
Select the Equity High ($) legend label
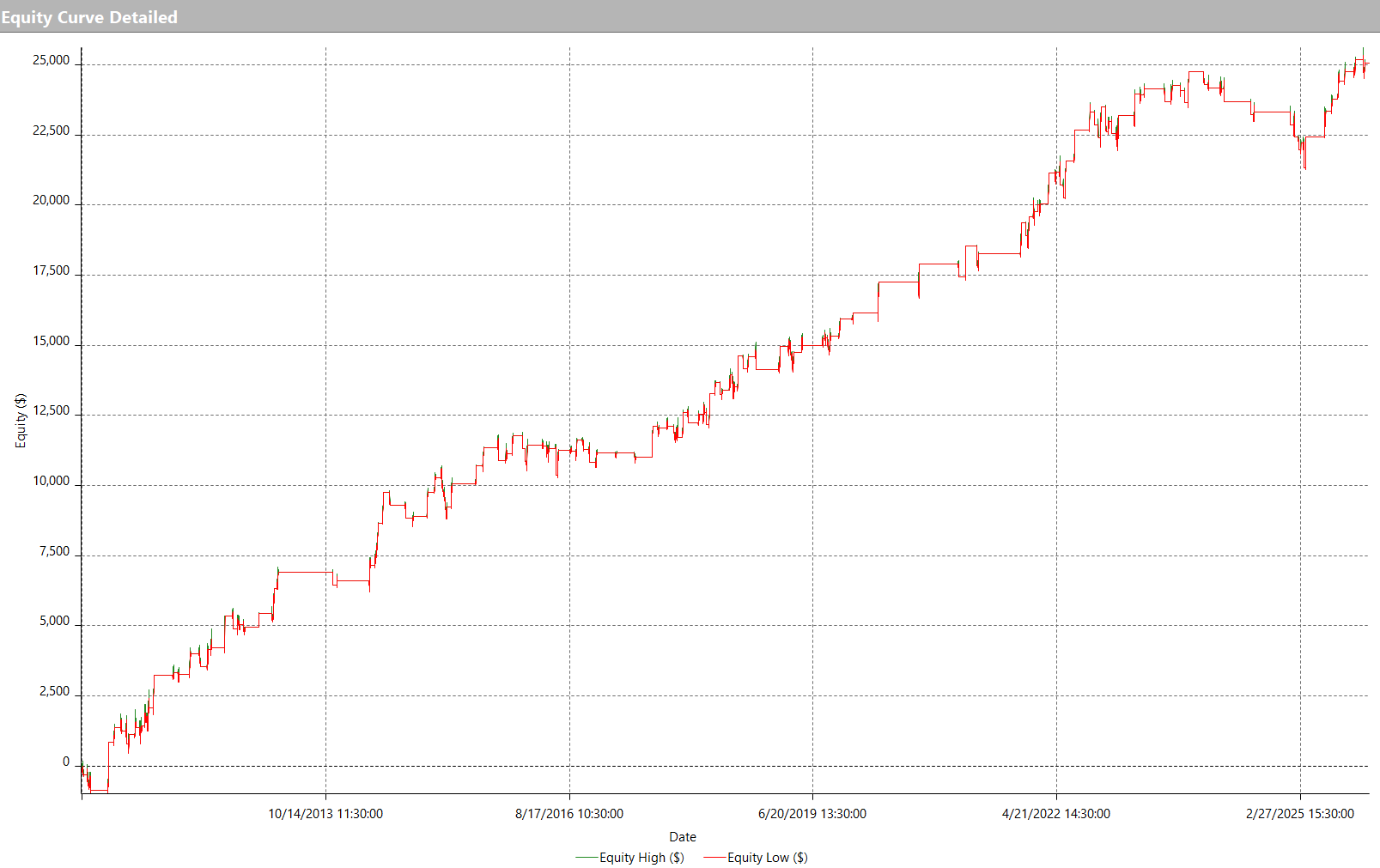pos(641,857)
